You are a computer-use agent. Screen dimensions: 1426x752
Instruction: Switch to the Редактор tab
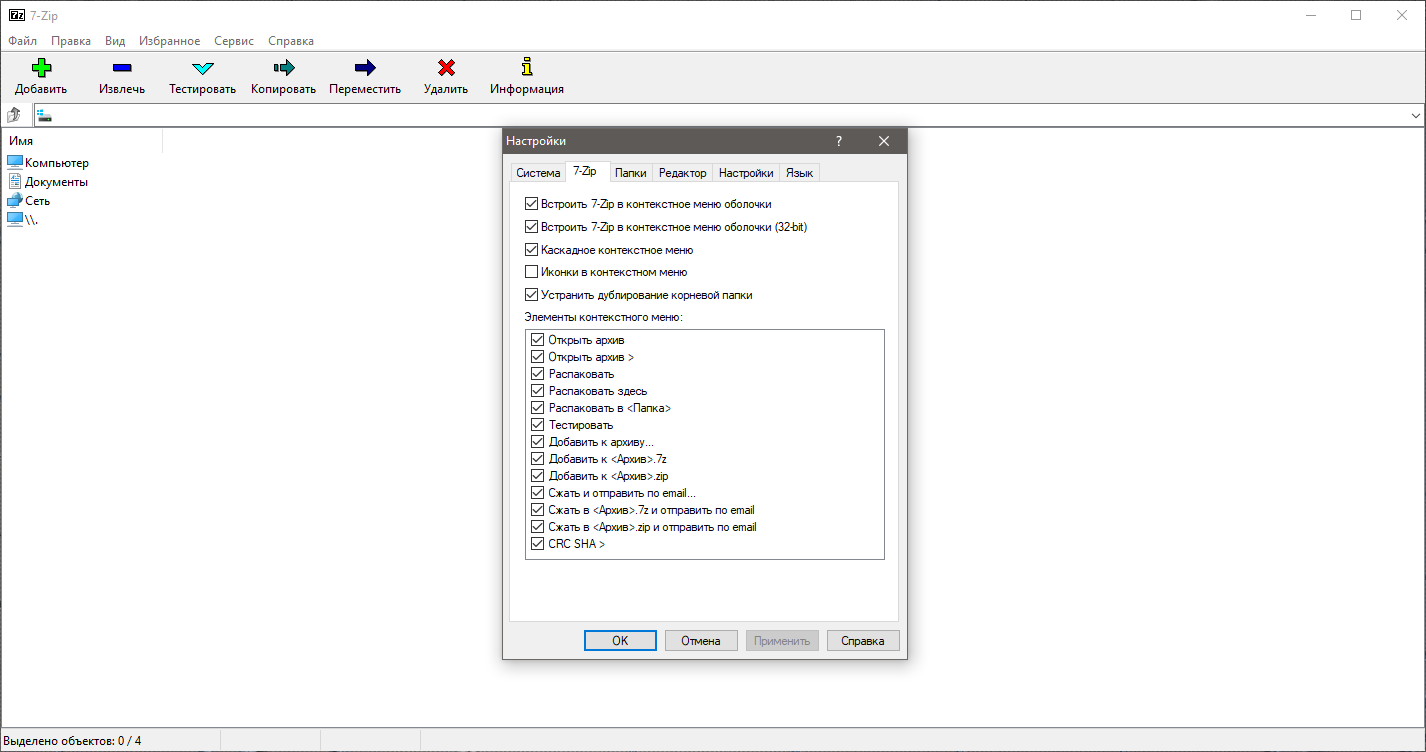pos(682,173)
